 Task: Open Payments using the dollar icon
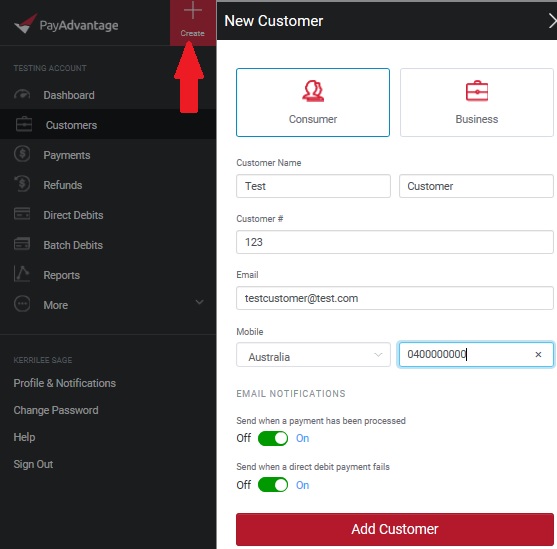click(22, 154)
